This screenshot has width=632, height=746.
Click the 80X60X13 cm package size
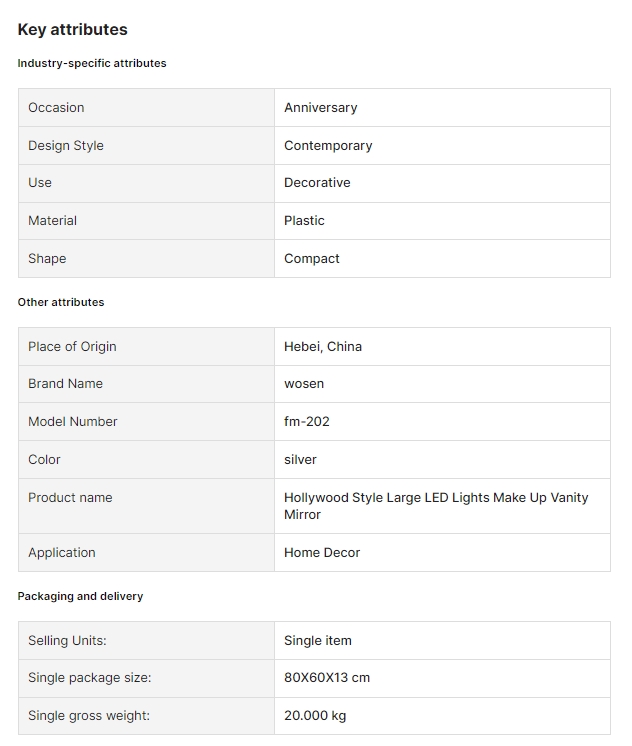[x=327, y=678]
